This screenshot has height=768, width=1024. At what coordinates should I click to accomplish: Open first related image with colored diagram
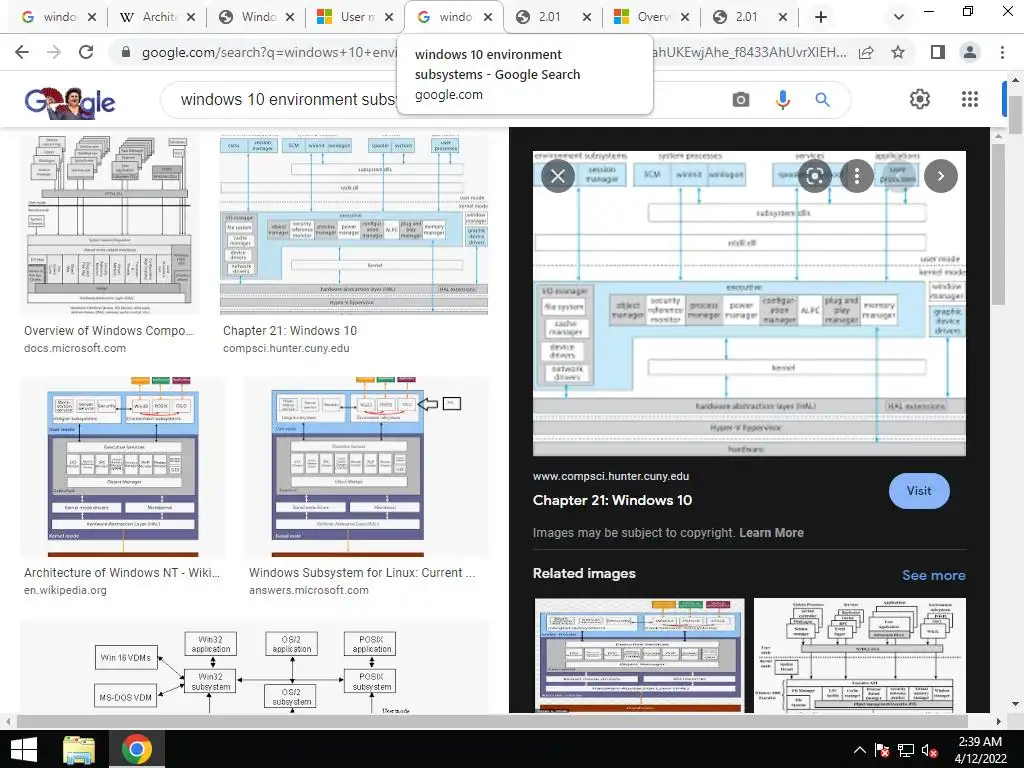(x=639, y=655)
